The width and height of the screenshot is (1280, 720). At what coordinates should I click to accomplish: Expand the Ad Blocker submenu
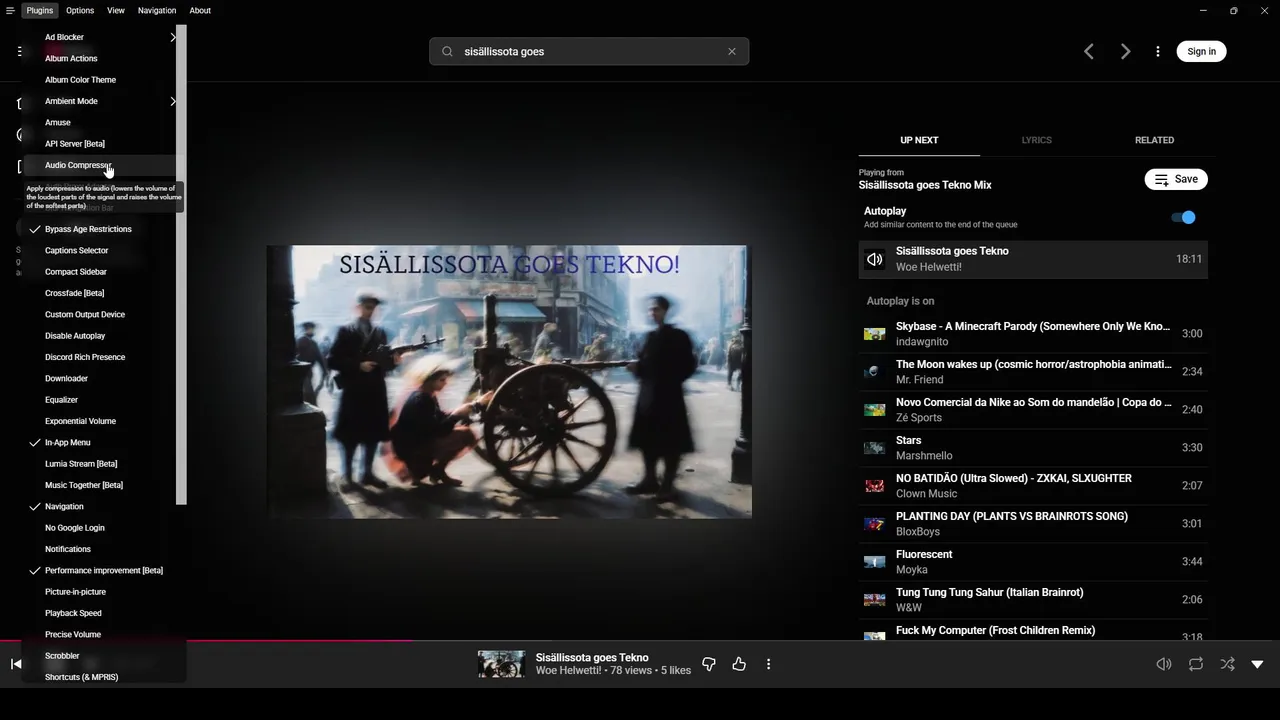point(100,37)
